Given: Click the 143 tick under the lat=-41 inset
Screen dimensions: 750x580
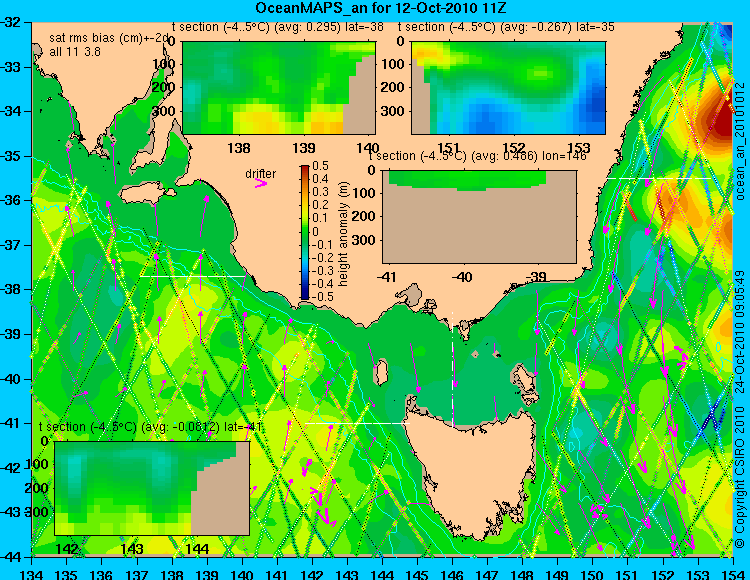Looking at the screenshot, I should click(132, 548).
